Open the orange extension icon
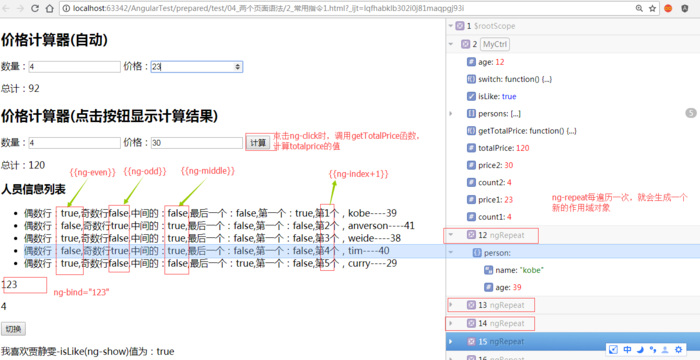This screenshot has width=700, height=360. [668, 8]
